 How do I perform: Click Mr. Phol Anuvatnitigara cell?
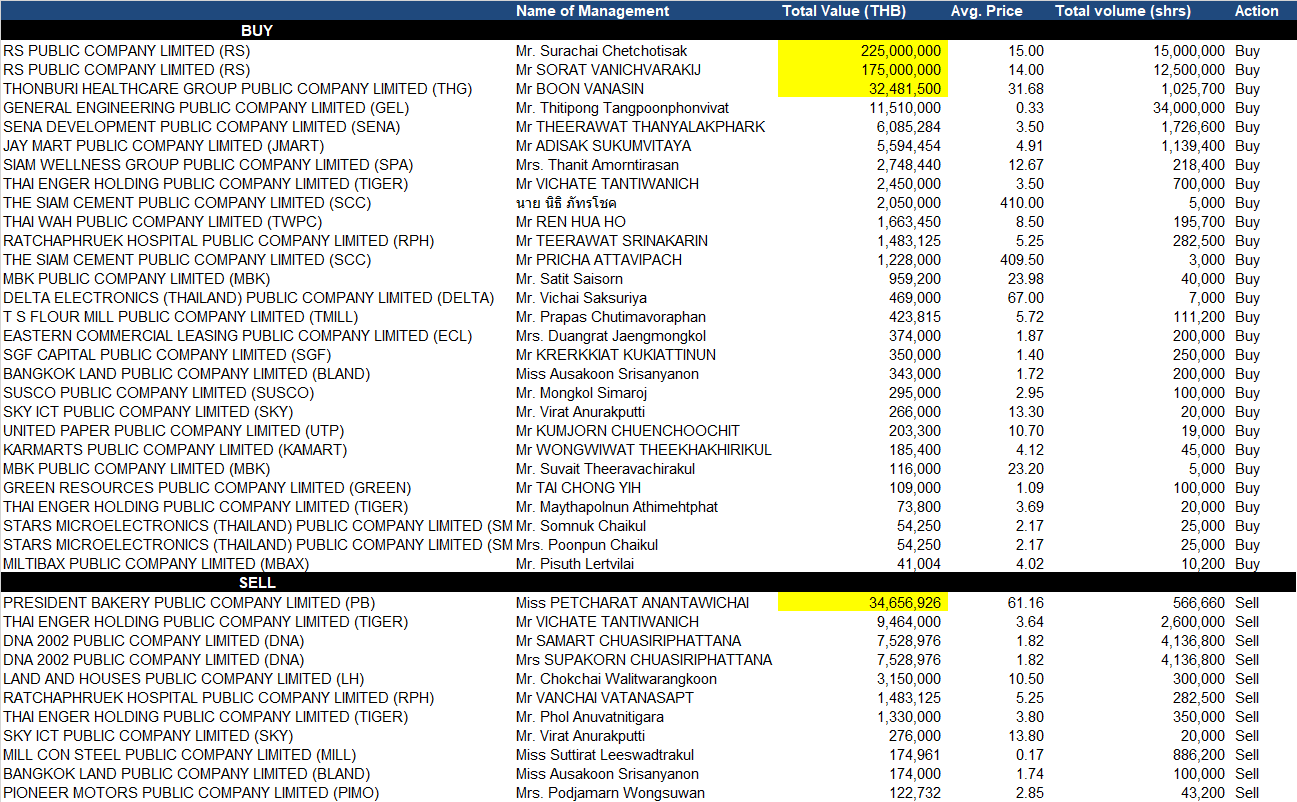tap(590, 717)
